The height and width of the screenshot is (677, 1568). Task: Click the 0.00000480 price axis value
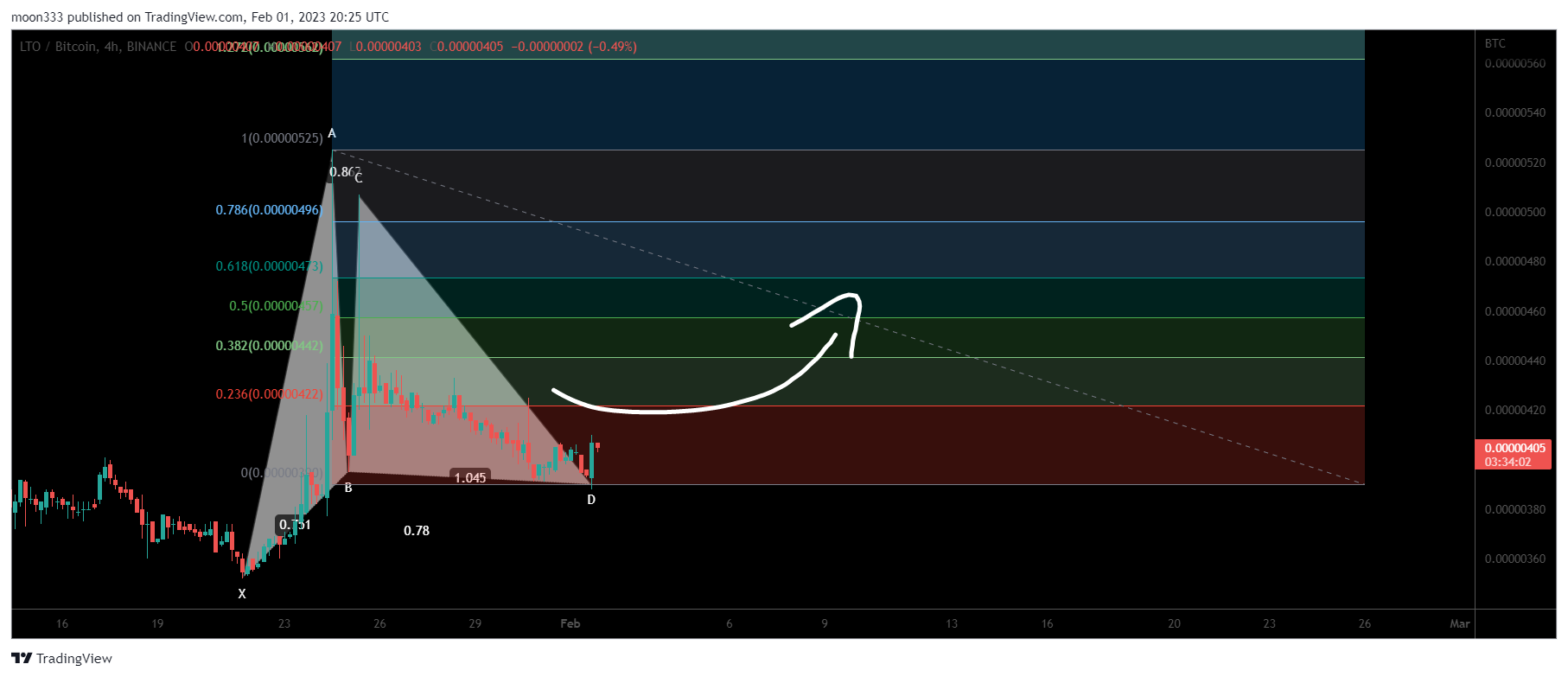pos(1514,261)
